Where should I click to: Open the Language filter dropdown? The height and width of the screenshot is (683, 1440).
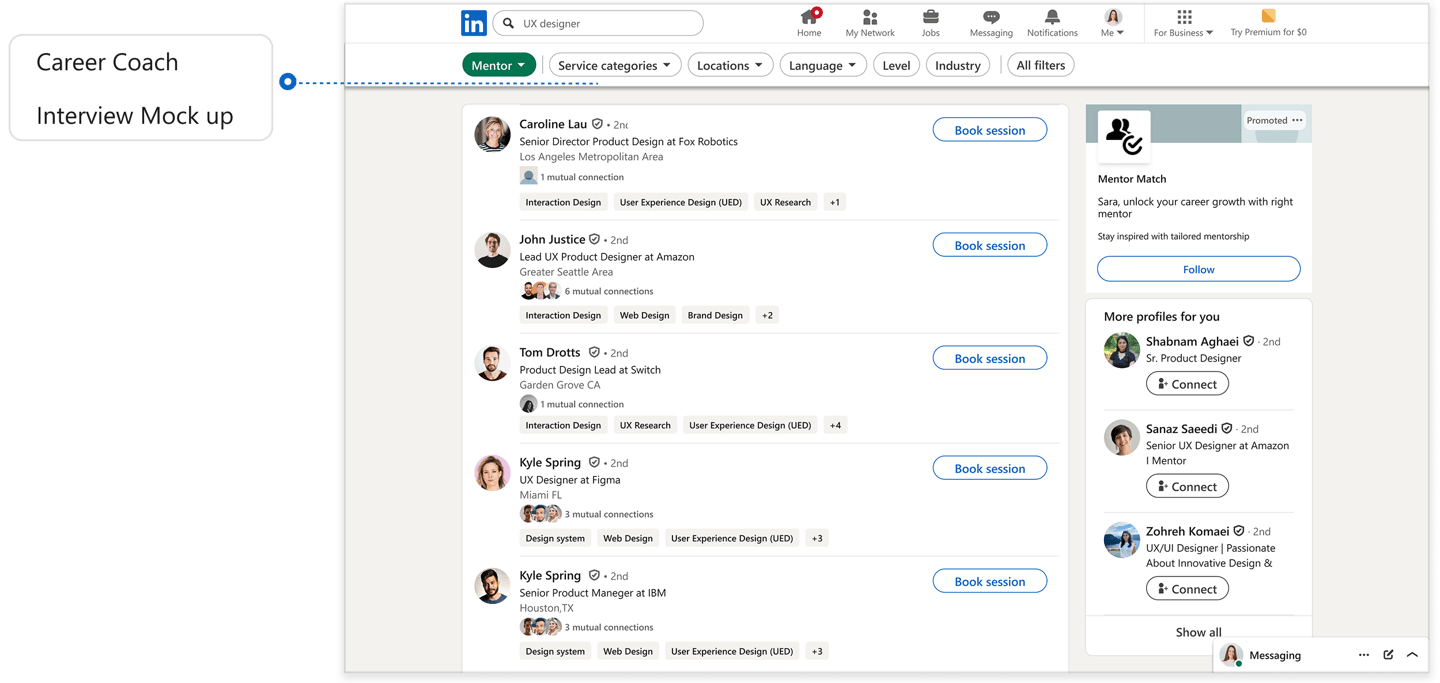(x=822, y=65)
